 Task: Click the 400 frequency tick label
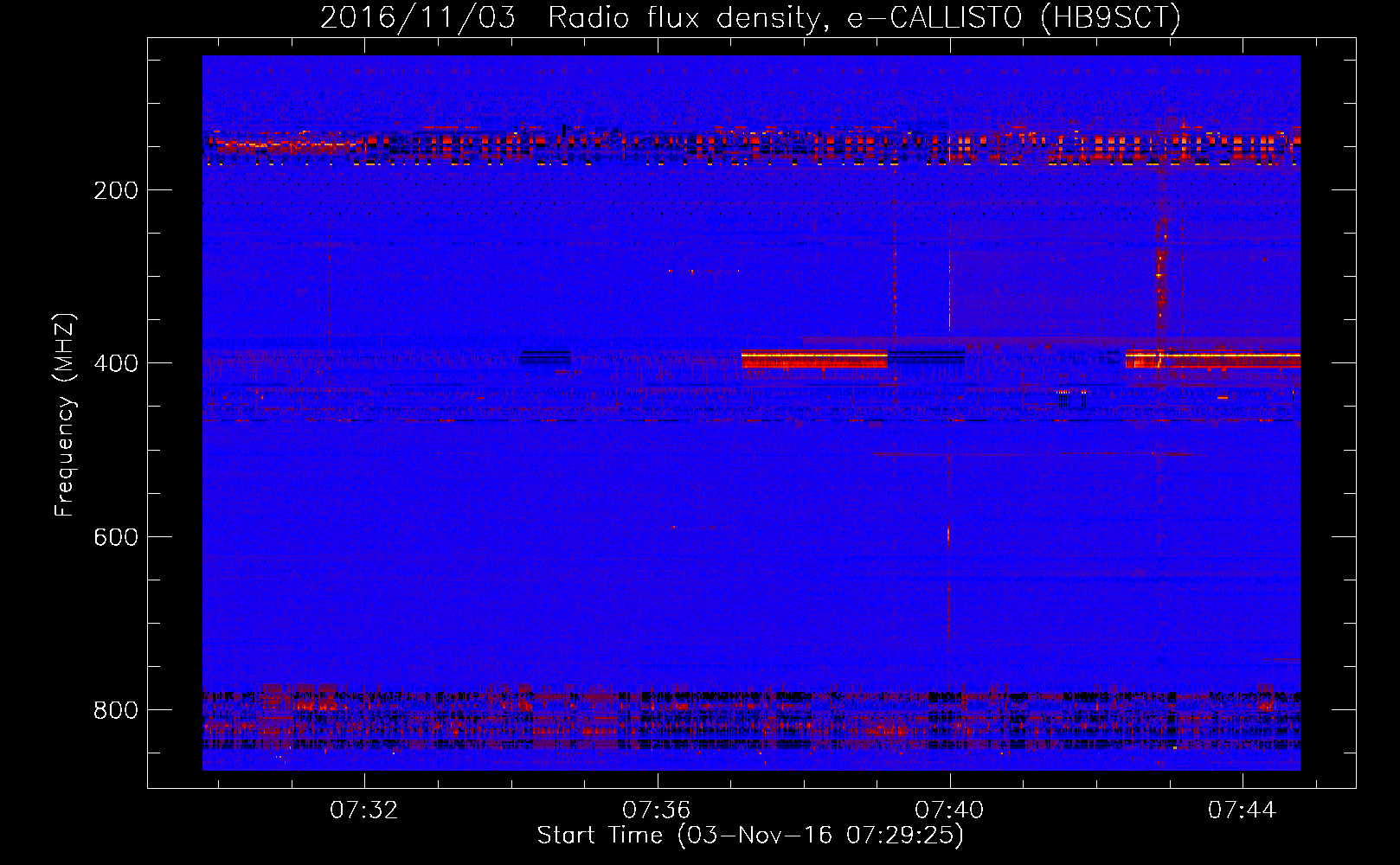116,363
